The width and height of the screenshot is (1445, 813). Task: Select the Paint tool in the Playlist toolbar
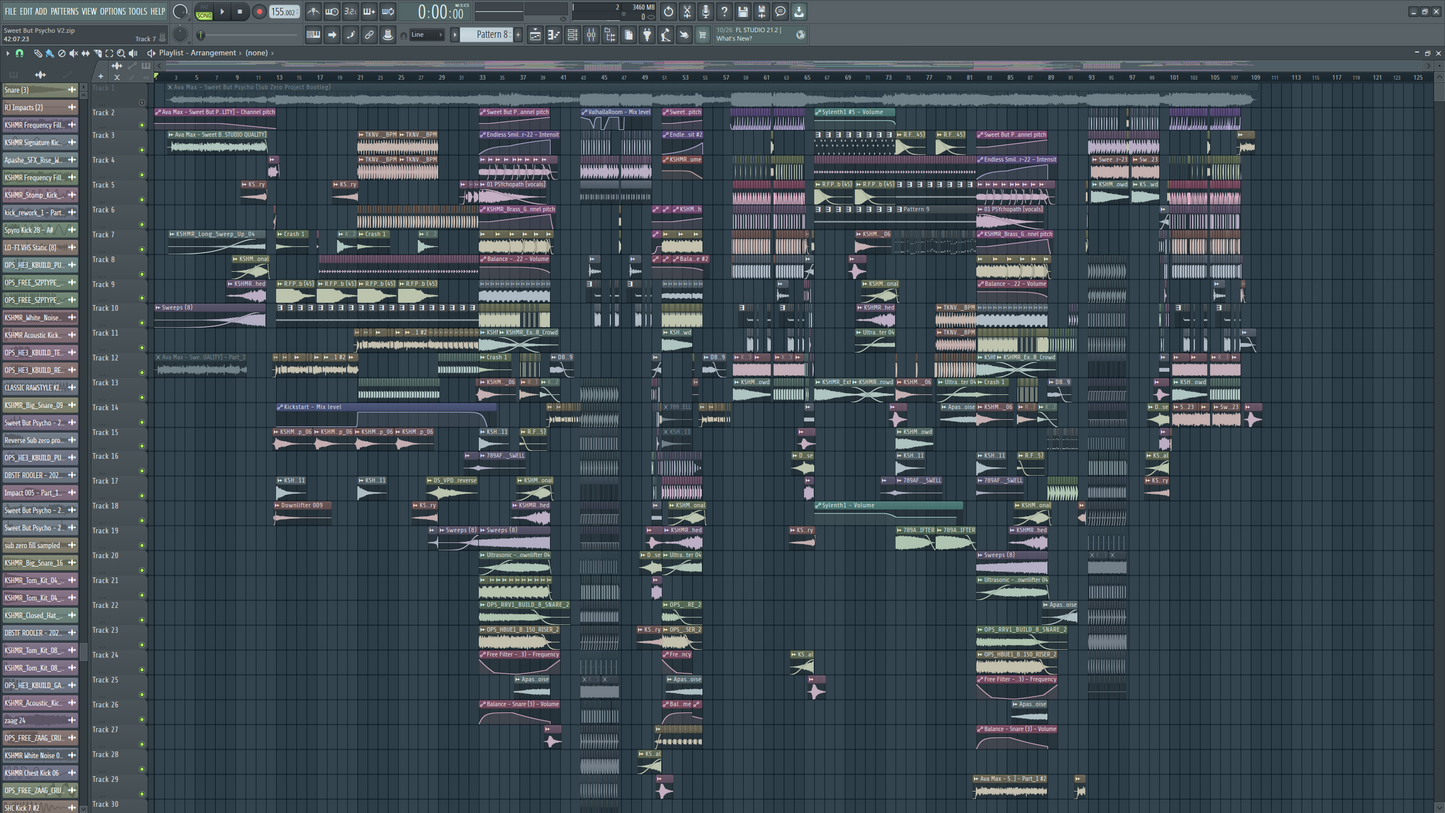tap(49, 53)
